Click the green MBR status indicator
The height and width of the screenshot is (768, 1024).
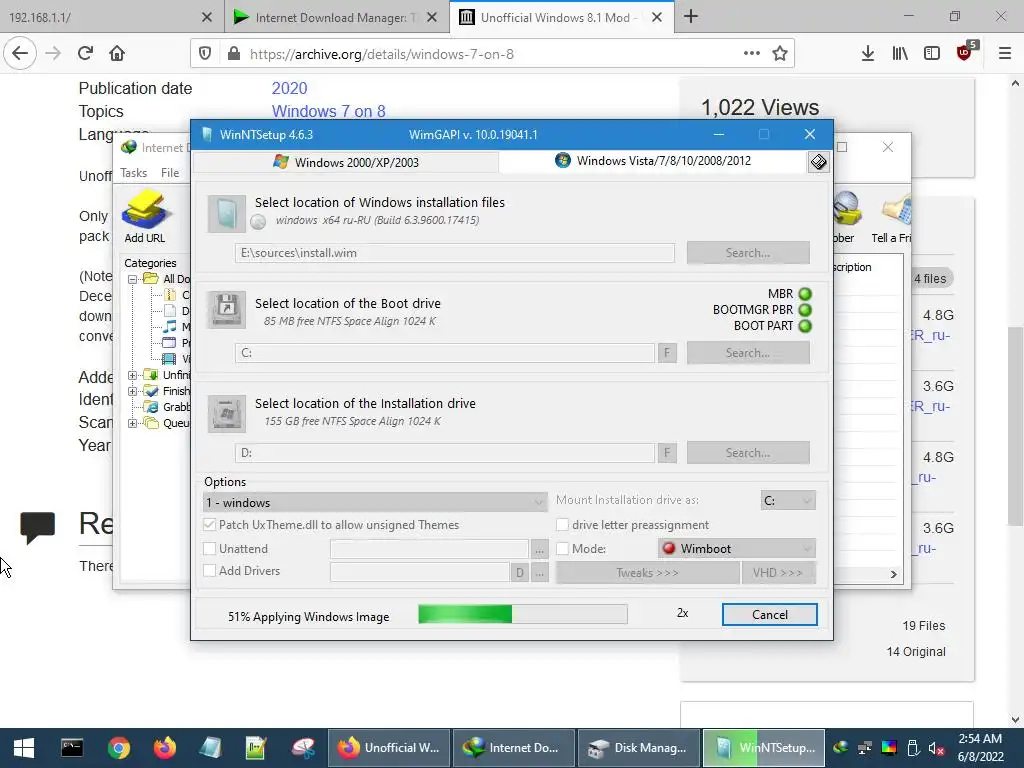[x=805, y=294]
